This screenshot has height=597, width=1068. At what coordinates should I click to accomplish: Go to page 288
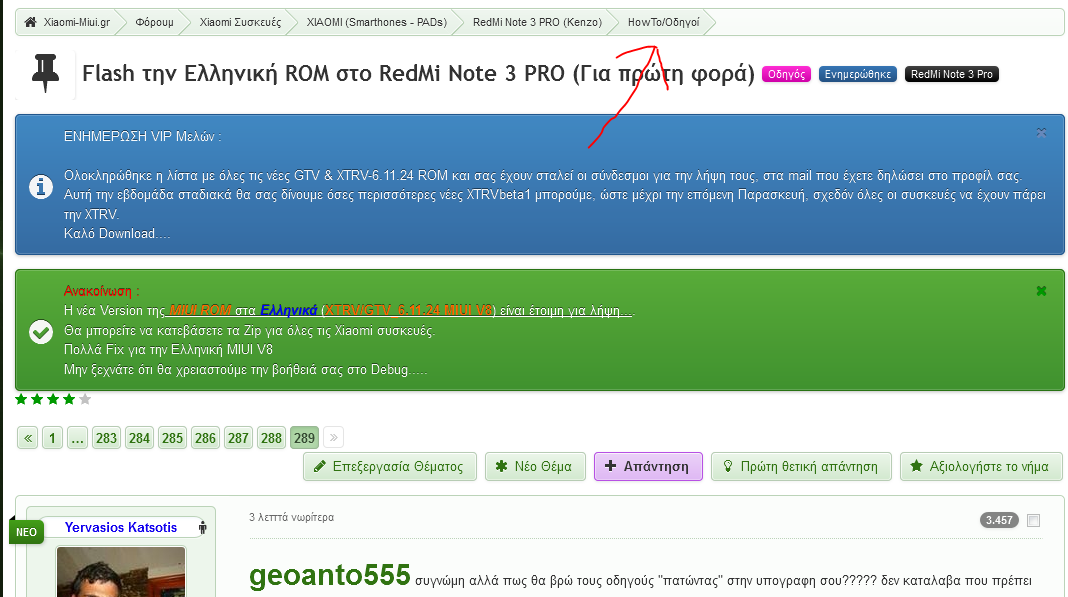pyautogui.click(x=271, y=438)
